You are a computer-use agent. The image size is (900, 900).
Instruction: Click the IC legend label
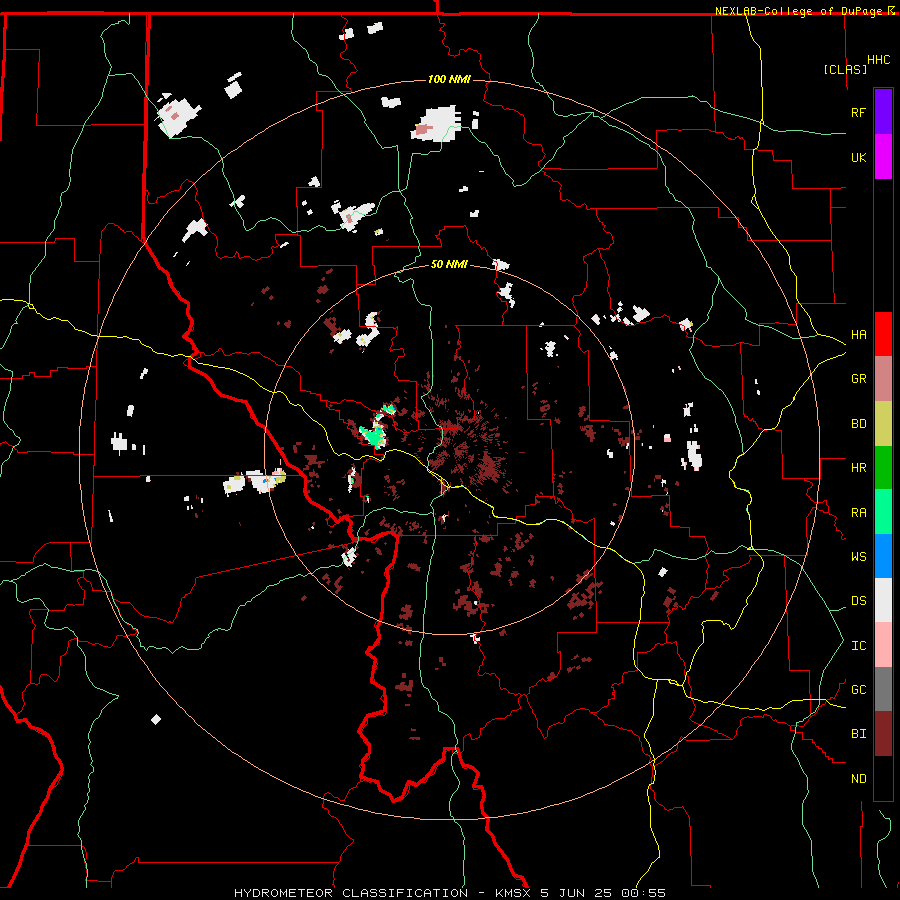coord(859,646)
